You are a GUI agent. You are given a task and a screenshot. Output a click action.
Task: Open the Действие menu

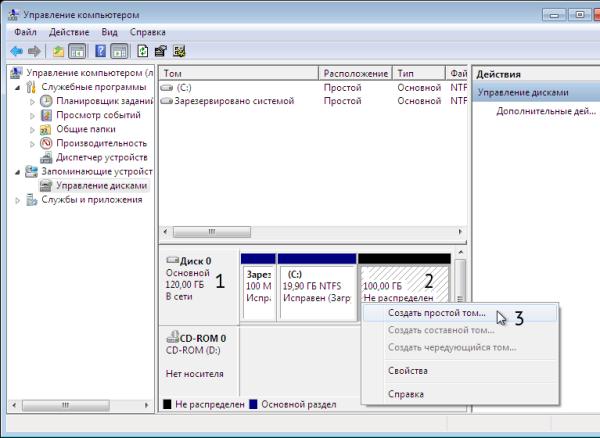pos(69,32)
